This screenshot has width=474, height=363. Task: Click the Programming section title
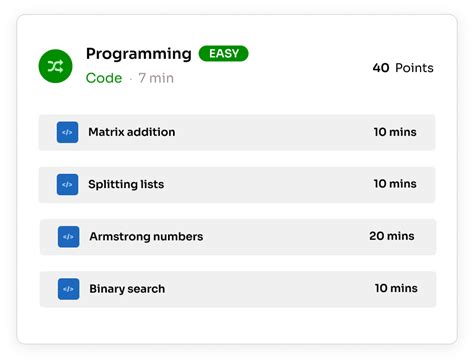point(139,54)
